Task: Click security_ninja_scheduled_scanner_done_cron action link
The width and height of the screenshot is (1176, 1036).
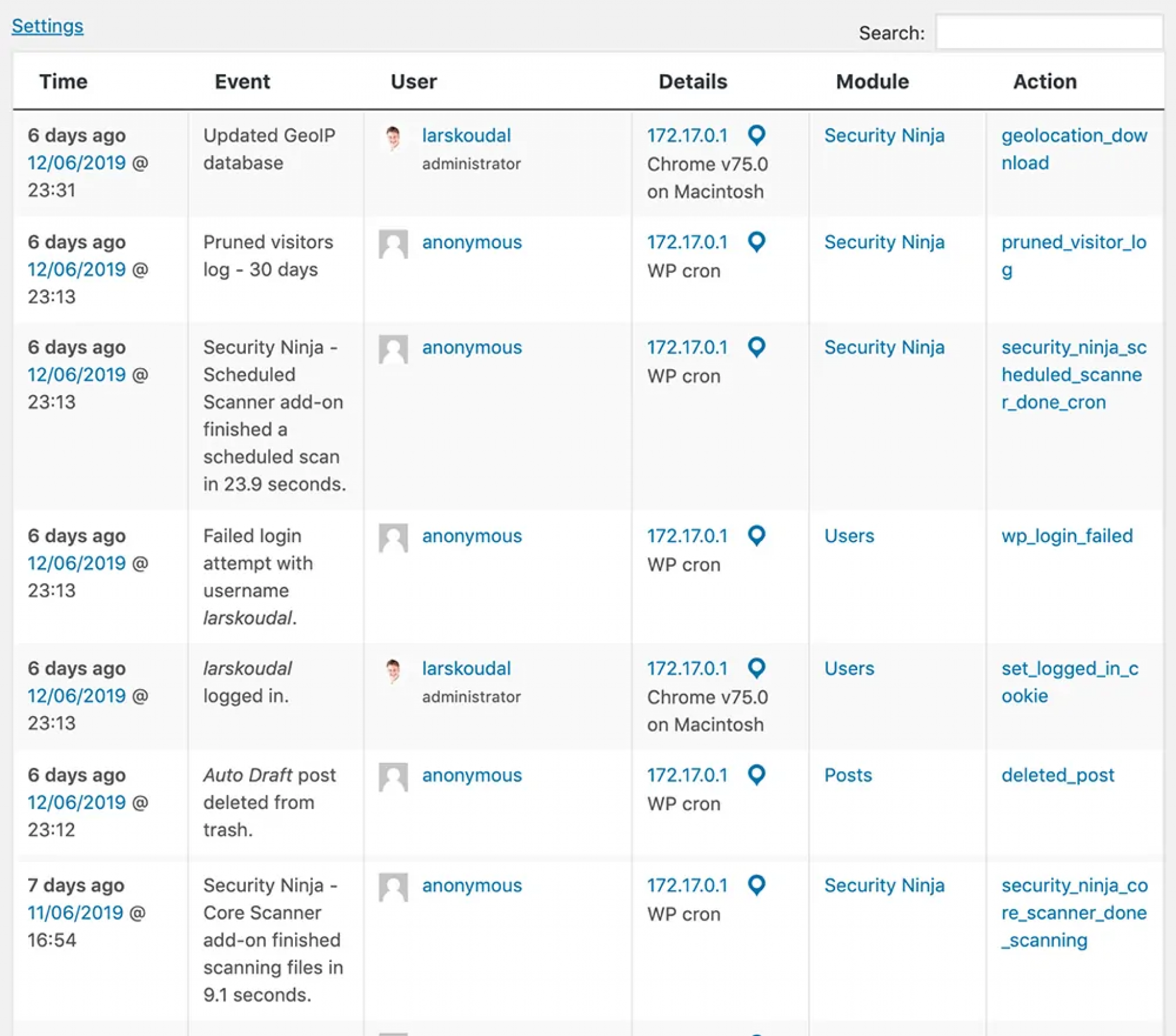Action: 1074,374
